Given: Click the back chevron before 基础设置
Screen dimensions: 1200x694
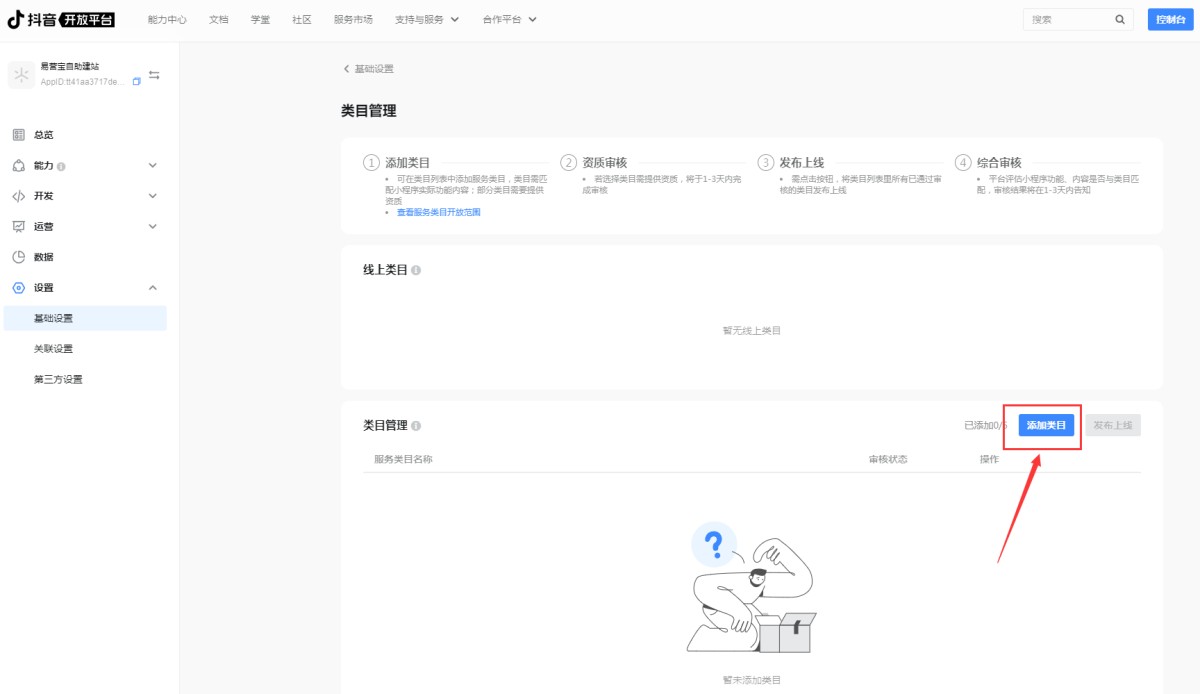Looking at the screenshot, I should [x=346, y=69].
